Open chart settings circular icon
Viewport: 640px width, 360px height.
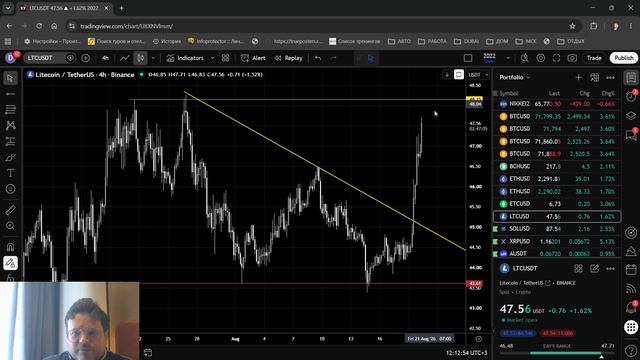point(540,58)
